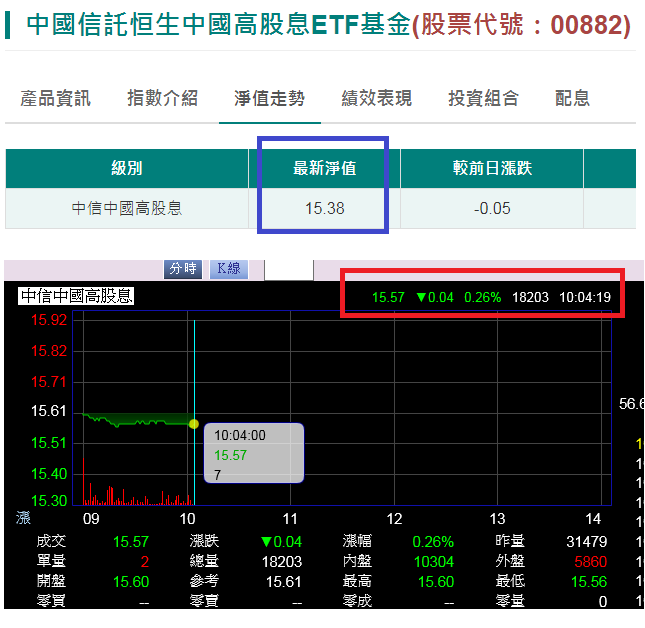Go to the 投資組合 tab
Image resolution: width=645 pixels, height=628 pixels.
(x=483, y=98)
